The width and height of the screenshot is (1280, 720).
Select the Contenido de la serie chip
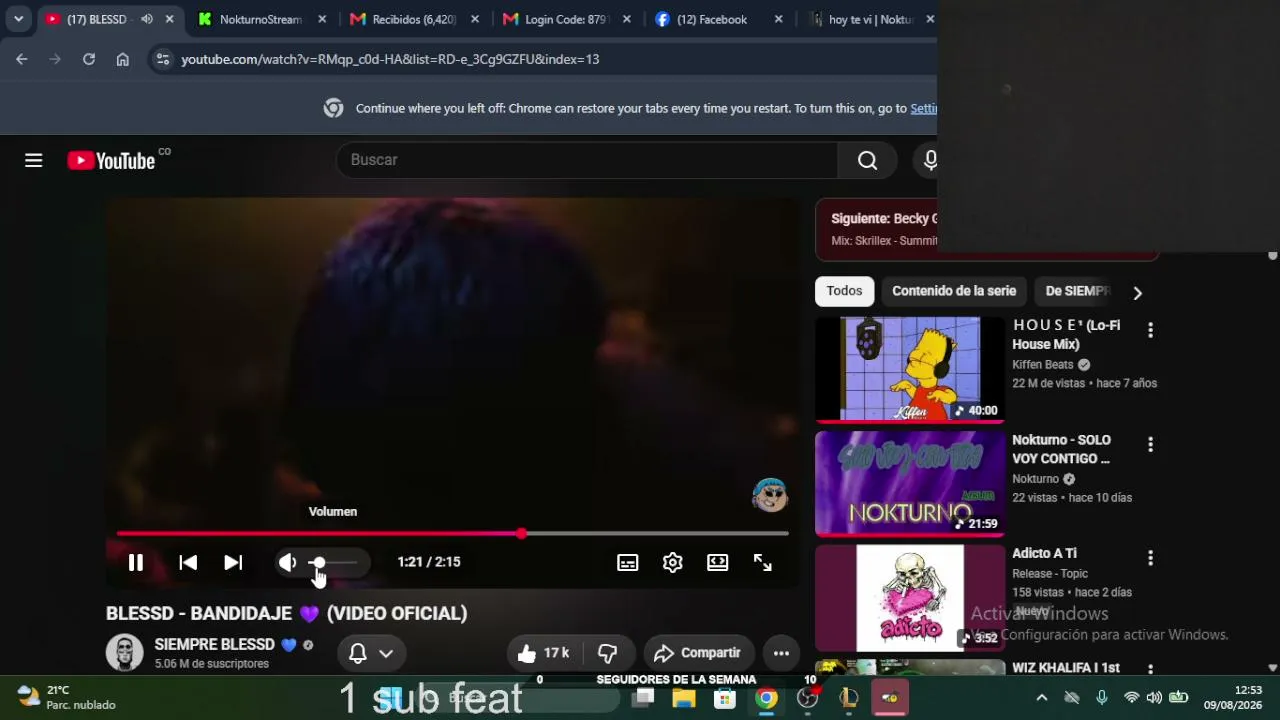click(x=954, y=291)
